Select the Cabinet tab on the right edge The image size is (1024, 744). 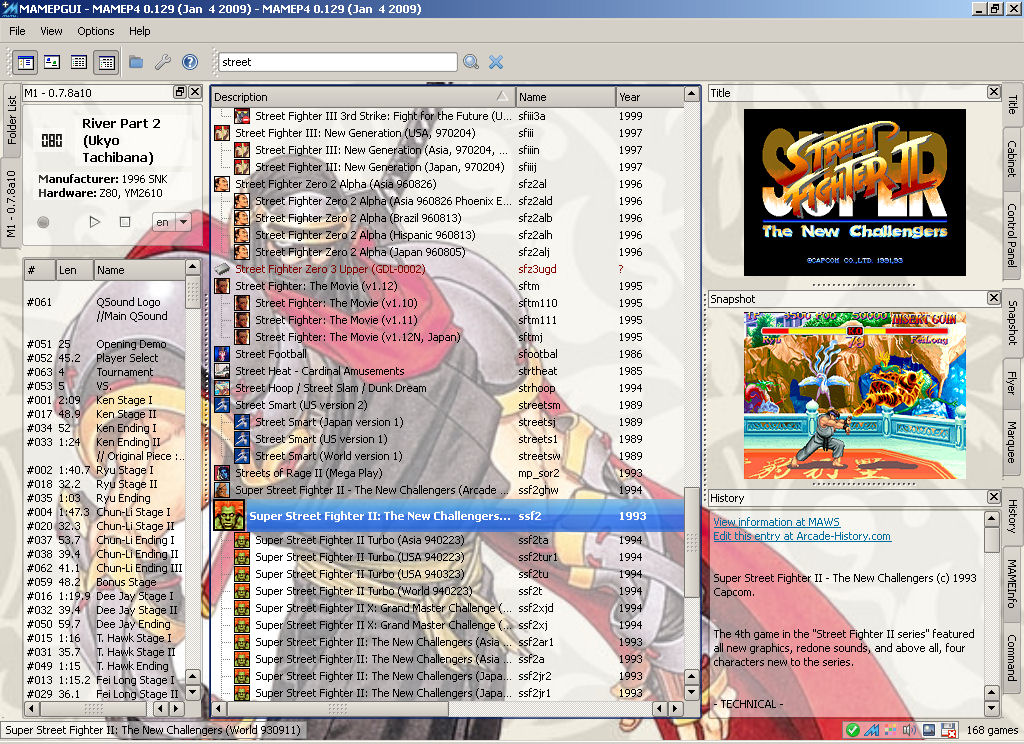1012,158
